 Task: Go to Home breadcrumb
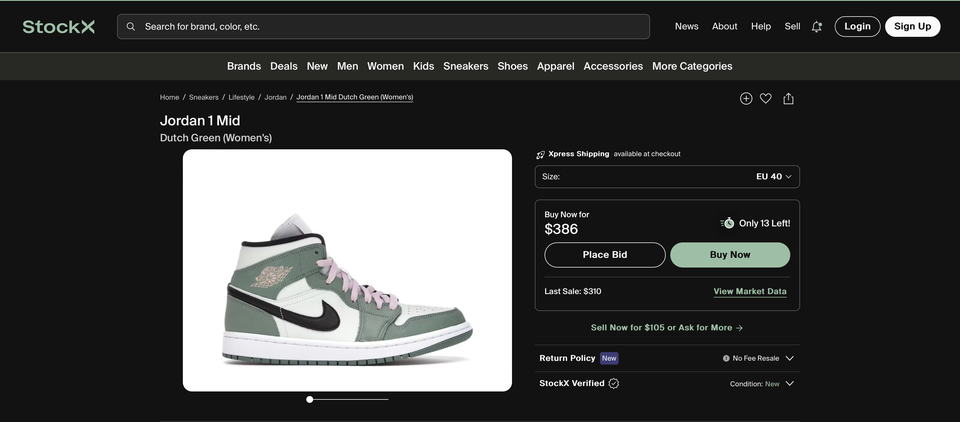(170, 97)
